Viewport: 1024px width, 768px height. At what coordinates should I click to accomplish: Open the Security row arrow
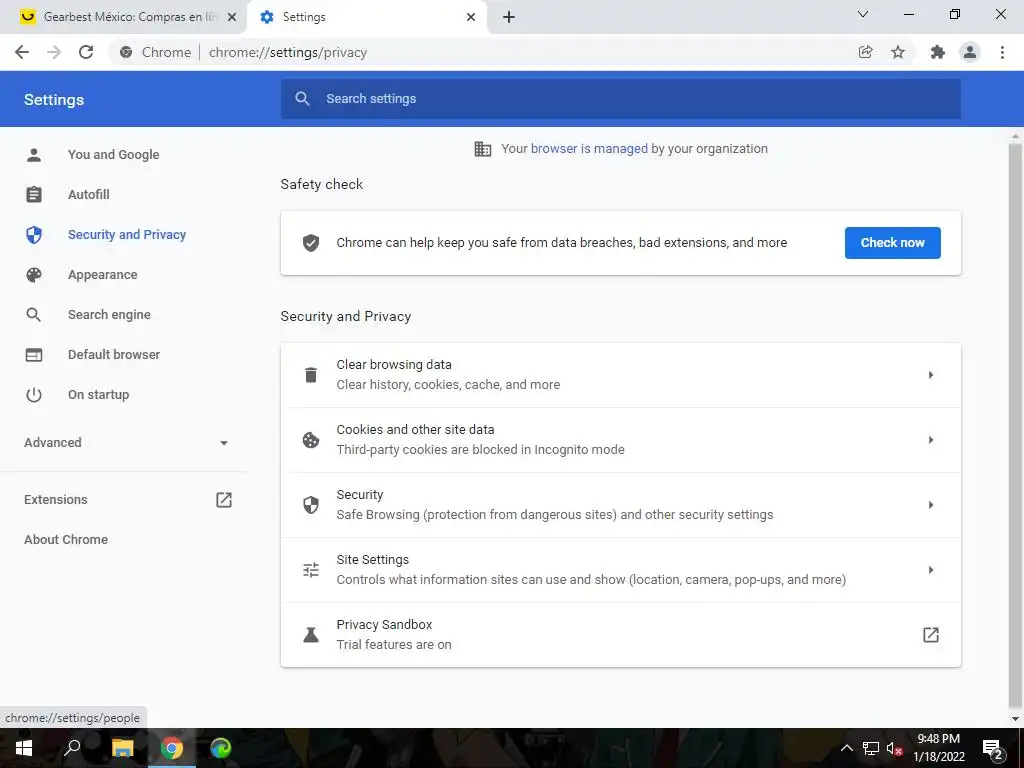(x=931, y=505)
